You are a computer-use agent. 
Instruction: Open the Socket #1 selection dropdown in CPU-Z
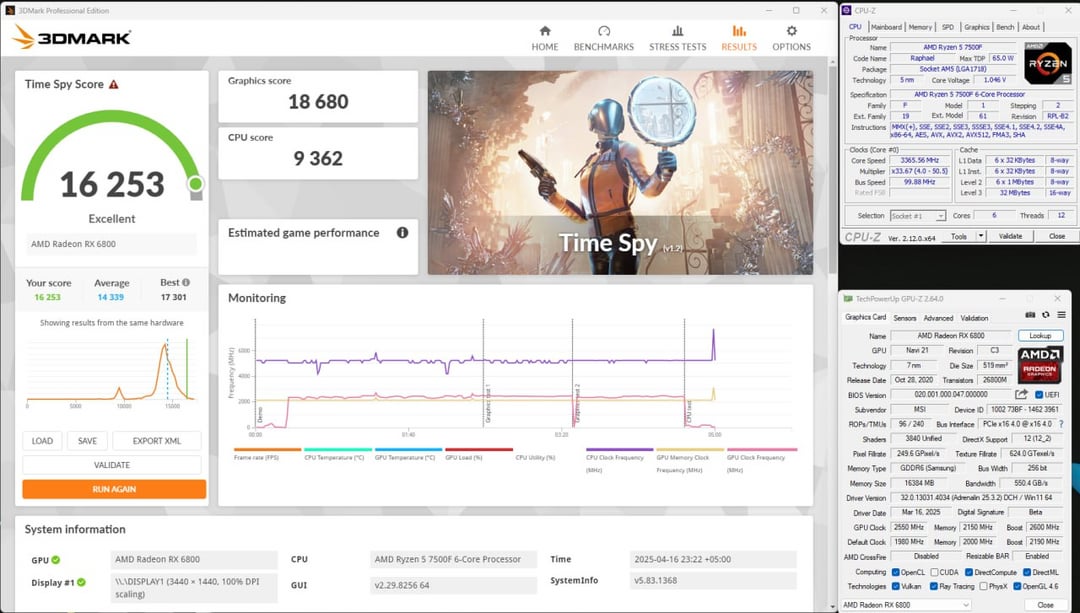917,216
